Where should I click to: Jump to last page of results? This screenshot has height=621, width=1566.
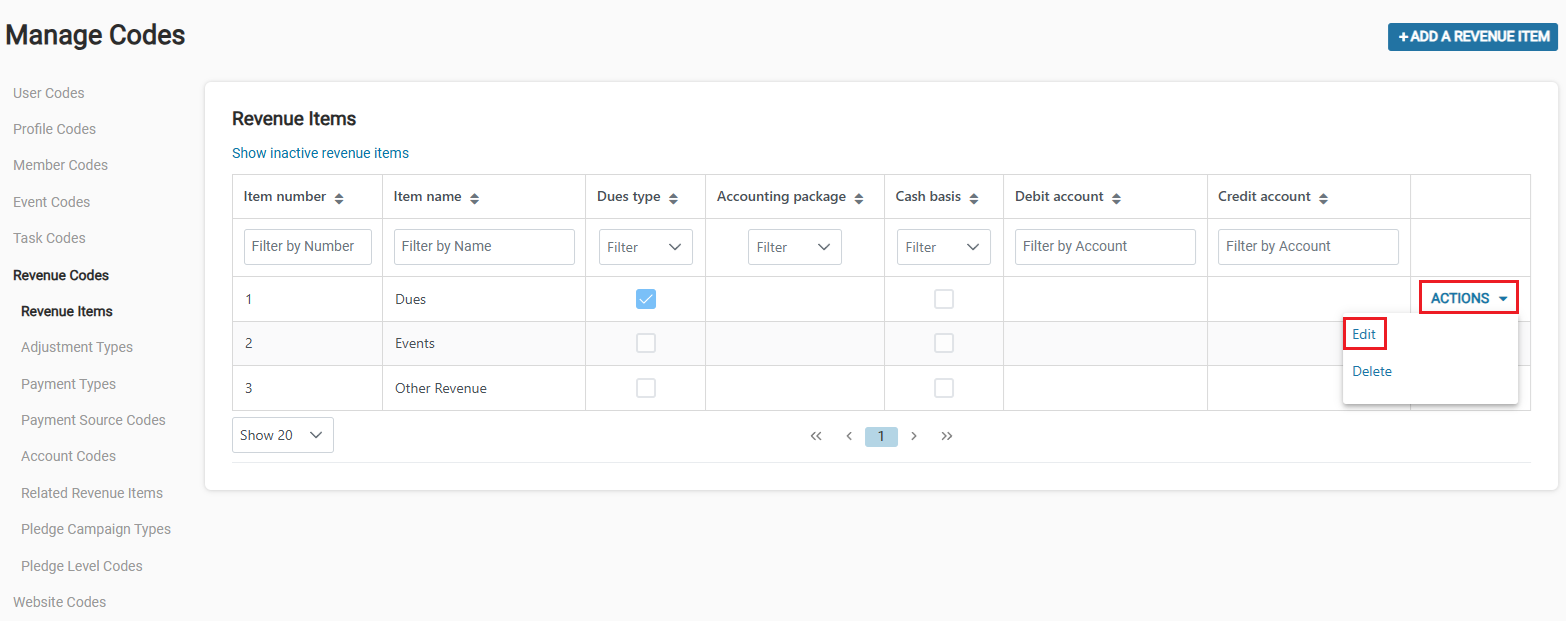[947, 436]
